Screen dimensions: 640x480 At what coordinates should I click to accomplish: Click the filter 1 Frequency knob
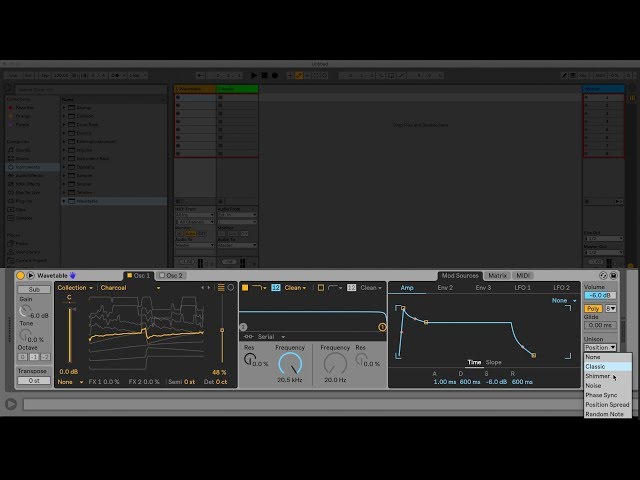(x=290, y=363)
